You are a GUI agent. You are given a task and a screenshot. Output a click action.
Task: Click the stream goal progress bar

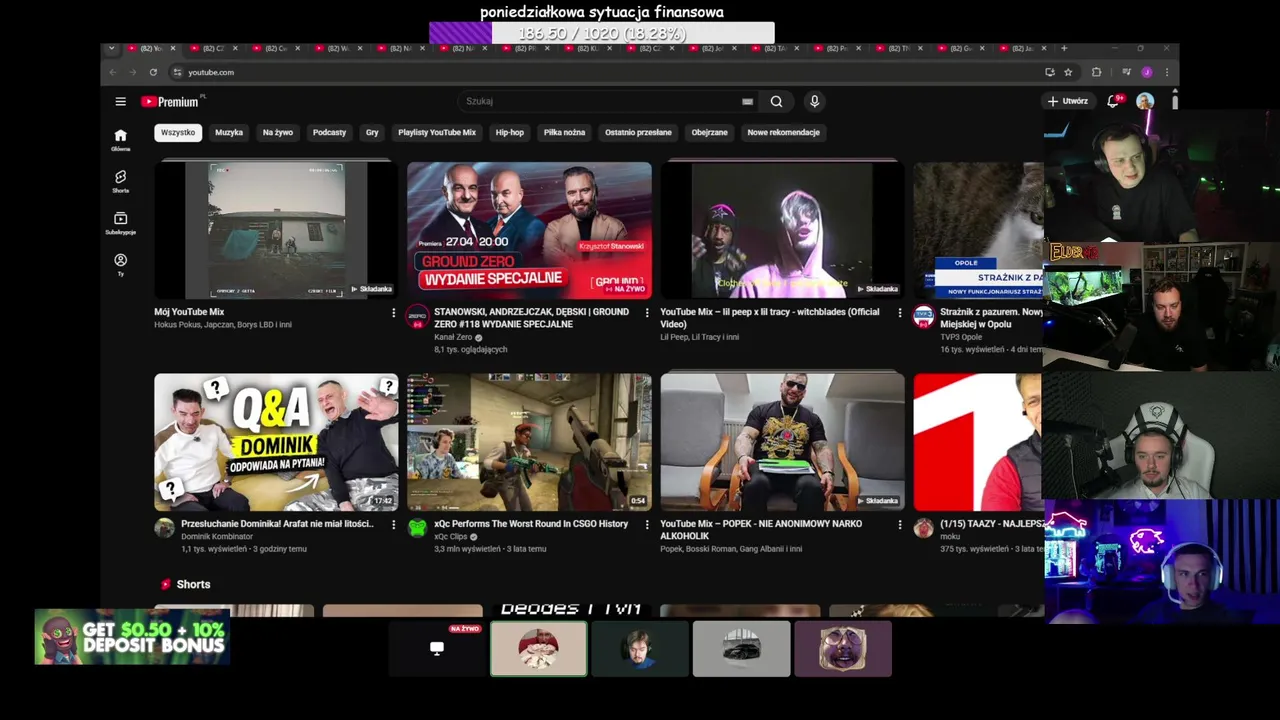(x=601, y=33)
